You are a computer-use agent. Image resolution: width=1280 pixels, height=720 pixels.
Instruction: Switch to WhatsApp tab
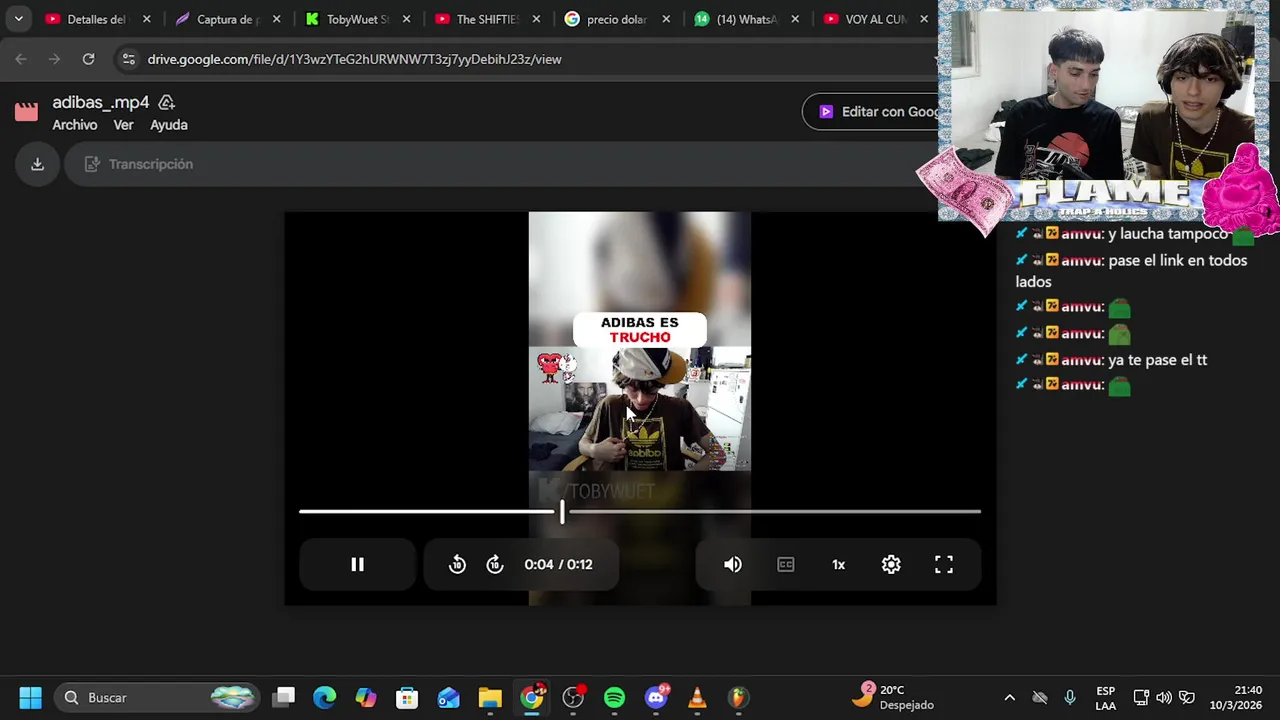748,19
